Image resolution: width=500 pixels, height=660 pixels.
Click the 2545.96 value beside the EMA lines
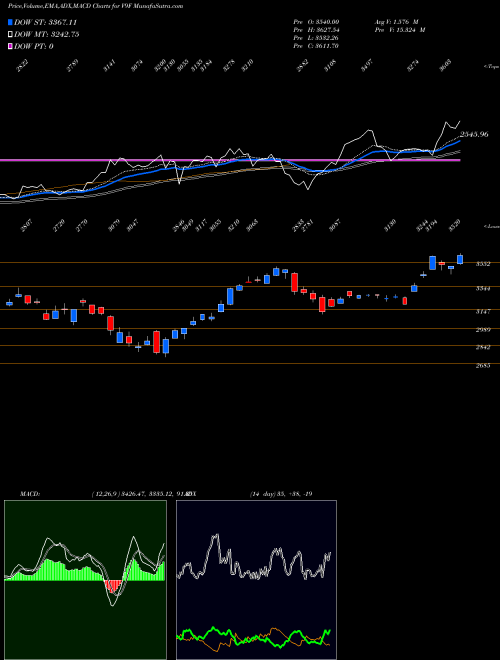point(474,135)
